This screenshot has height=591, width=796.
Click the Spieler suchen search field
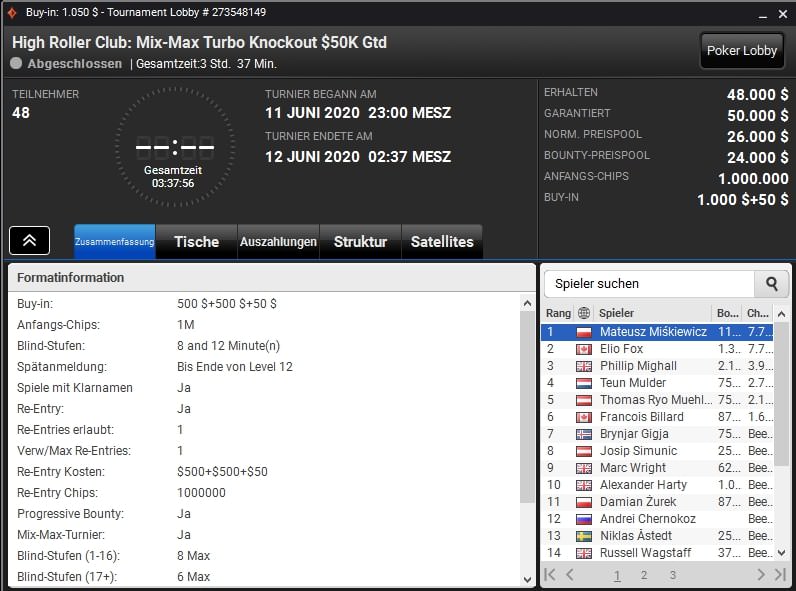tap(648, 284)
